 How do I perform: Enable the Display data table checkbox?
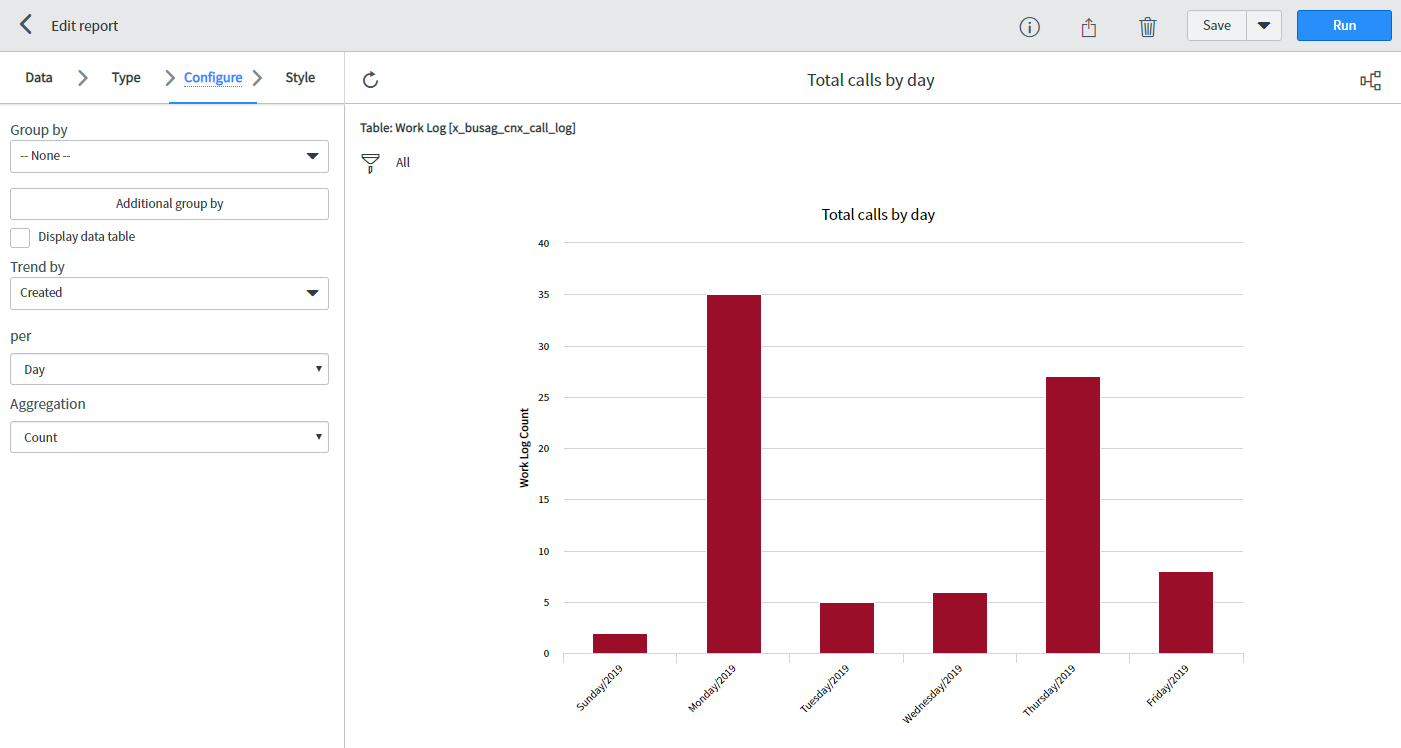click(x=20, y=237)
